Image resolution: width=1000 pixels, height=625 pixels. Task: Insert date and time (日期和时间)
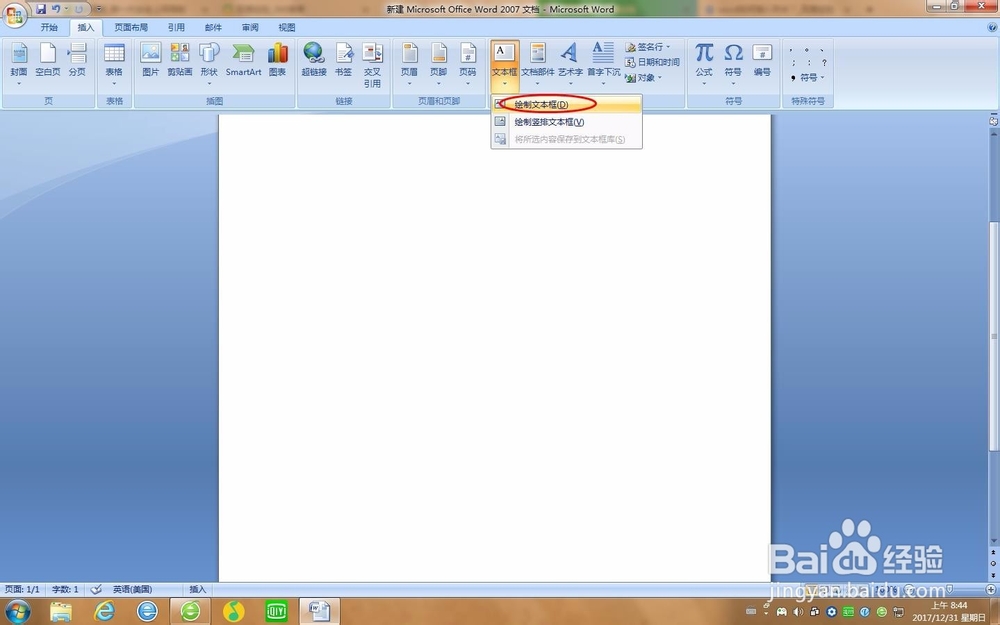pyautogui.click(x=652, y=62)
